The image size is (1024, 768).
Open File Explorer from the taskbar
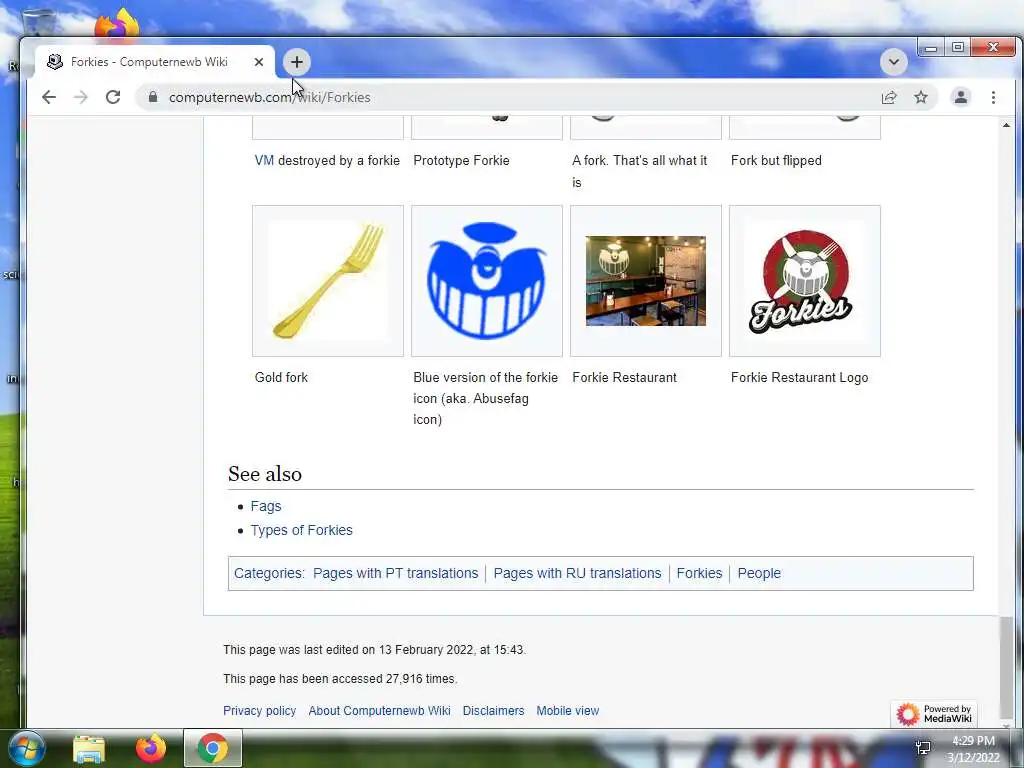click(89, 748)
